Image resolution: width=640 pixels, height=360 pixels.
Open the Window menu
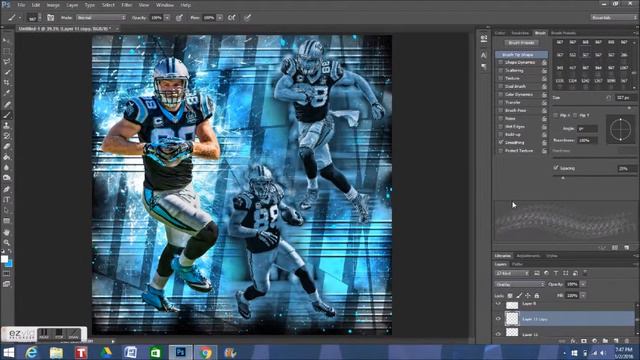pyautogui.click(x=165, y=5)
